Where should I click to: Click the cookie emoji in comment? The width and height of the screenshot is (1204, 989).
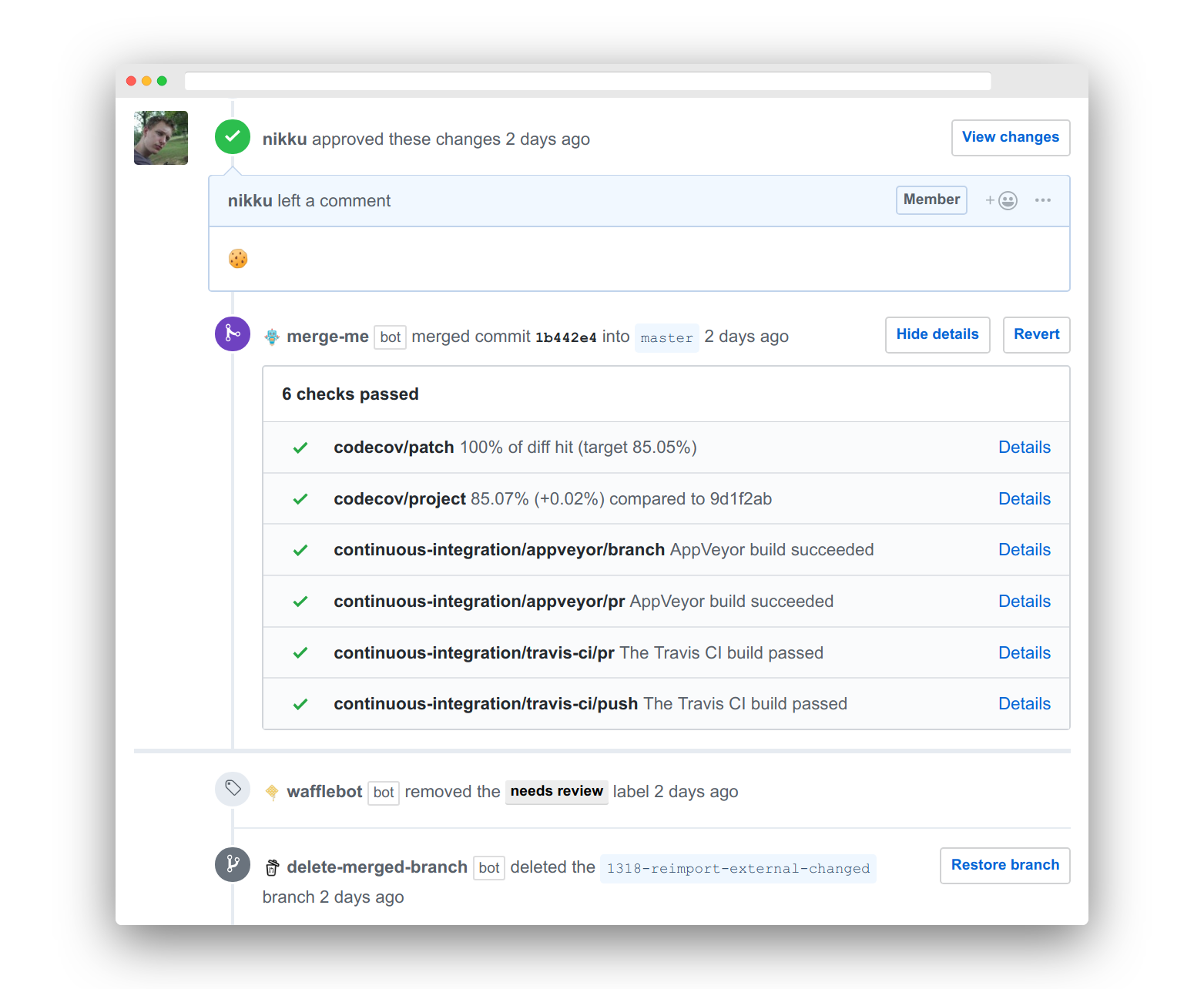[238, 259]
